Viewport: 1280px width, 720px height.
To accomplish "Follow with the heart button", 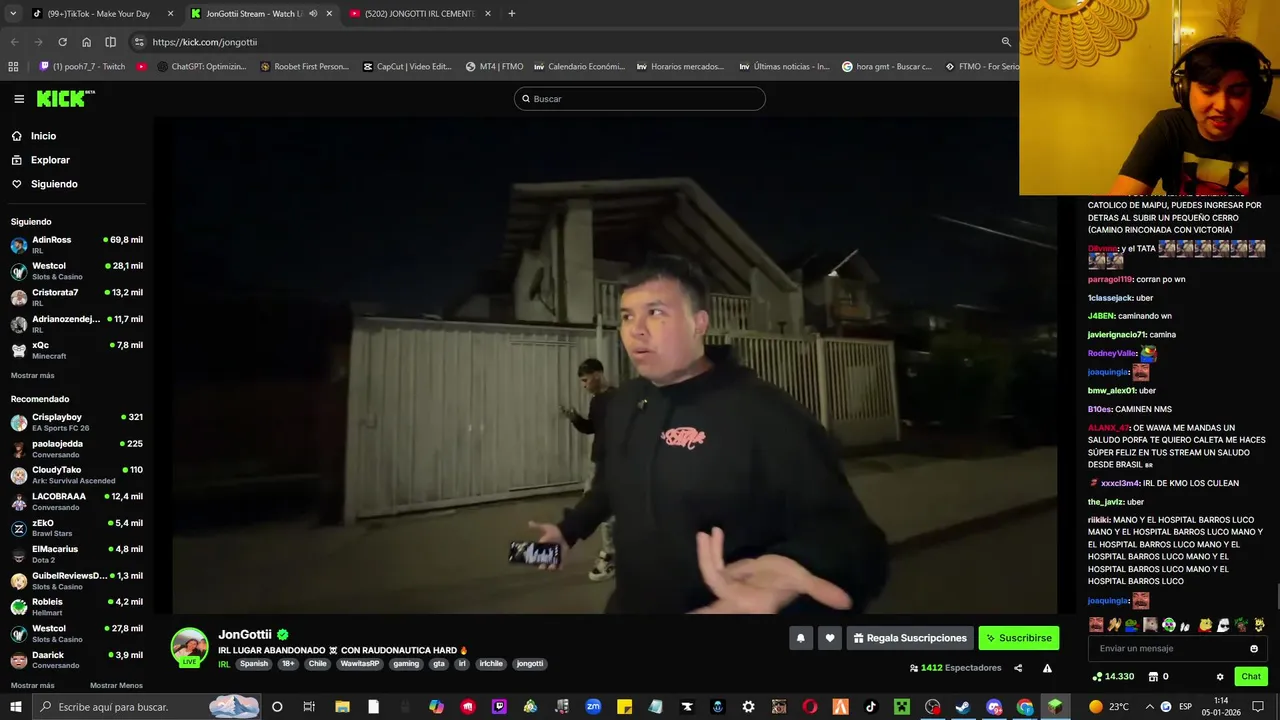I will [829, 638].
